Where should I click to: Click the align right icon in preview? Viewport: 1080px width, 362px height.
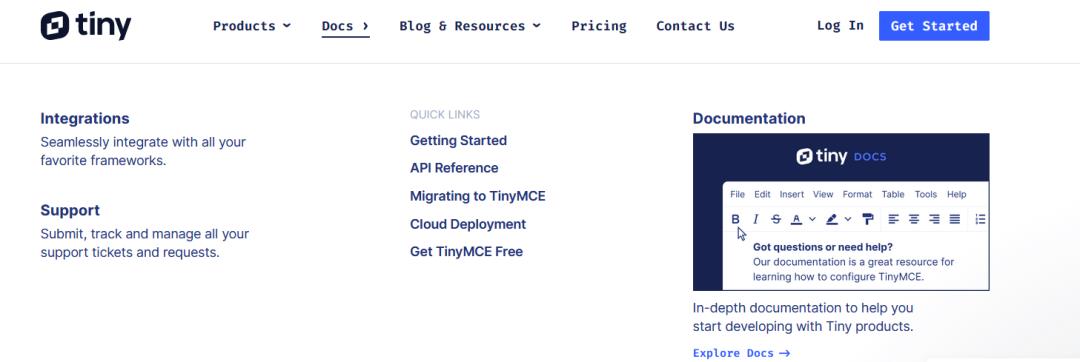coord(935,219)
